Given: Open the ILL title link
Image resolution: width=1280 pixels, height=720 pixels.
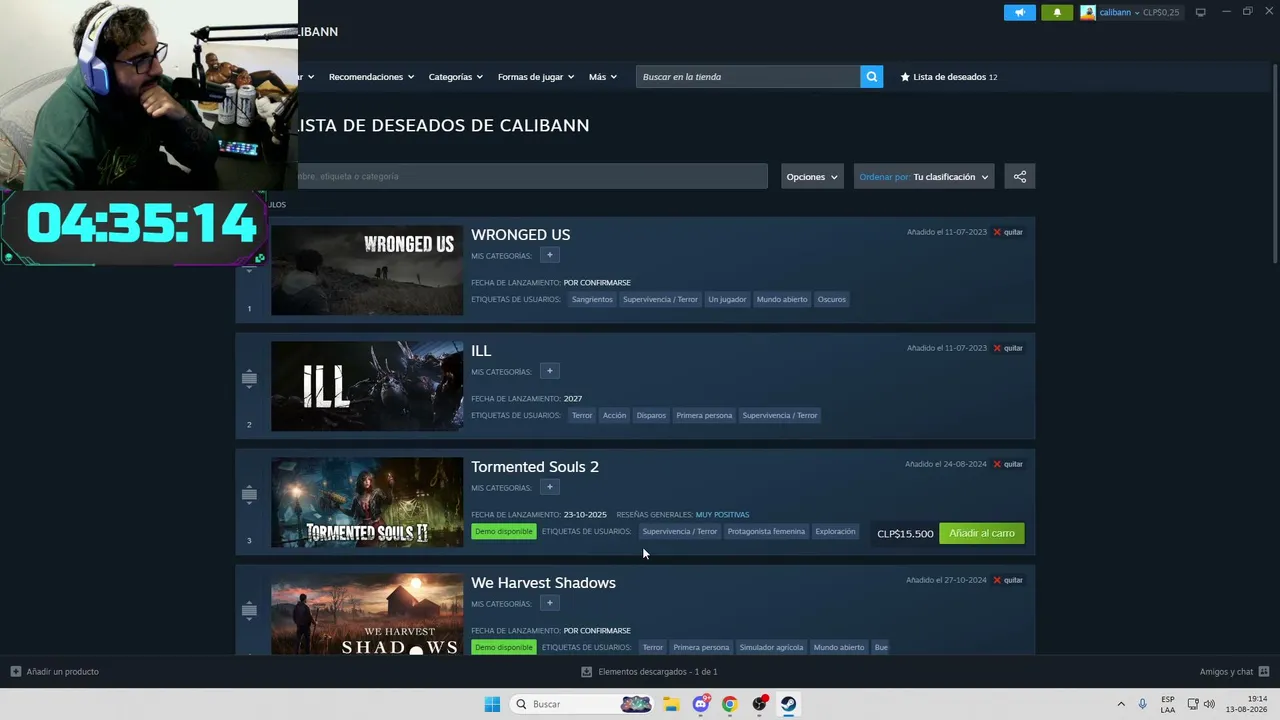Looking at the screenshot, I should tap(481, 351).
